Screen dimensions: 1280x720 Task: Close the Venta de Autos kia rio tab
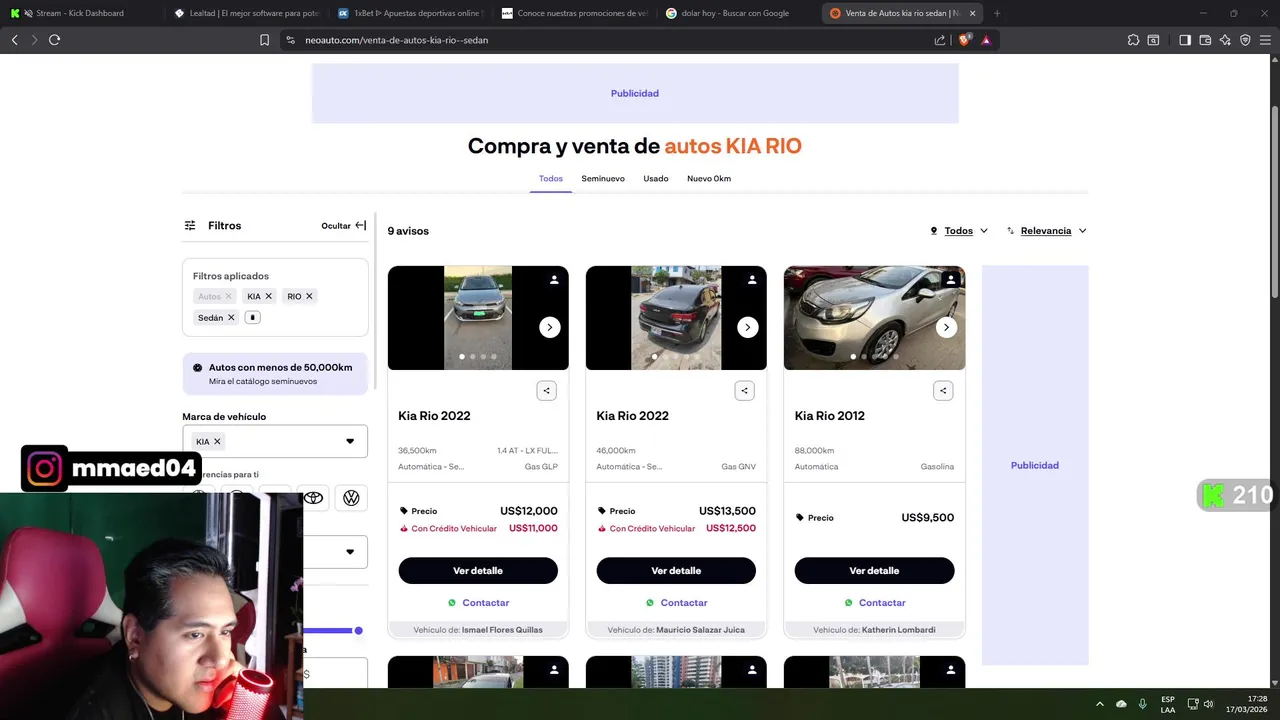[x=972, y=13]
